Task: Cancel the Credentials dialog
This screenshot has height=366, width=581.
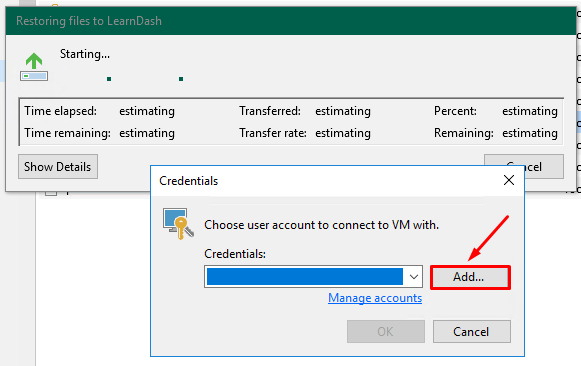Action: [x=471, y=332]
